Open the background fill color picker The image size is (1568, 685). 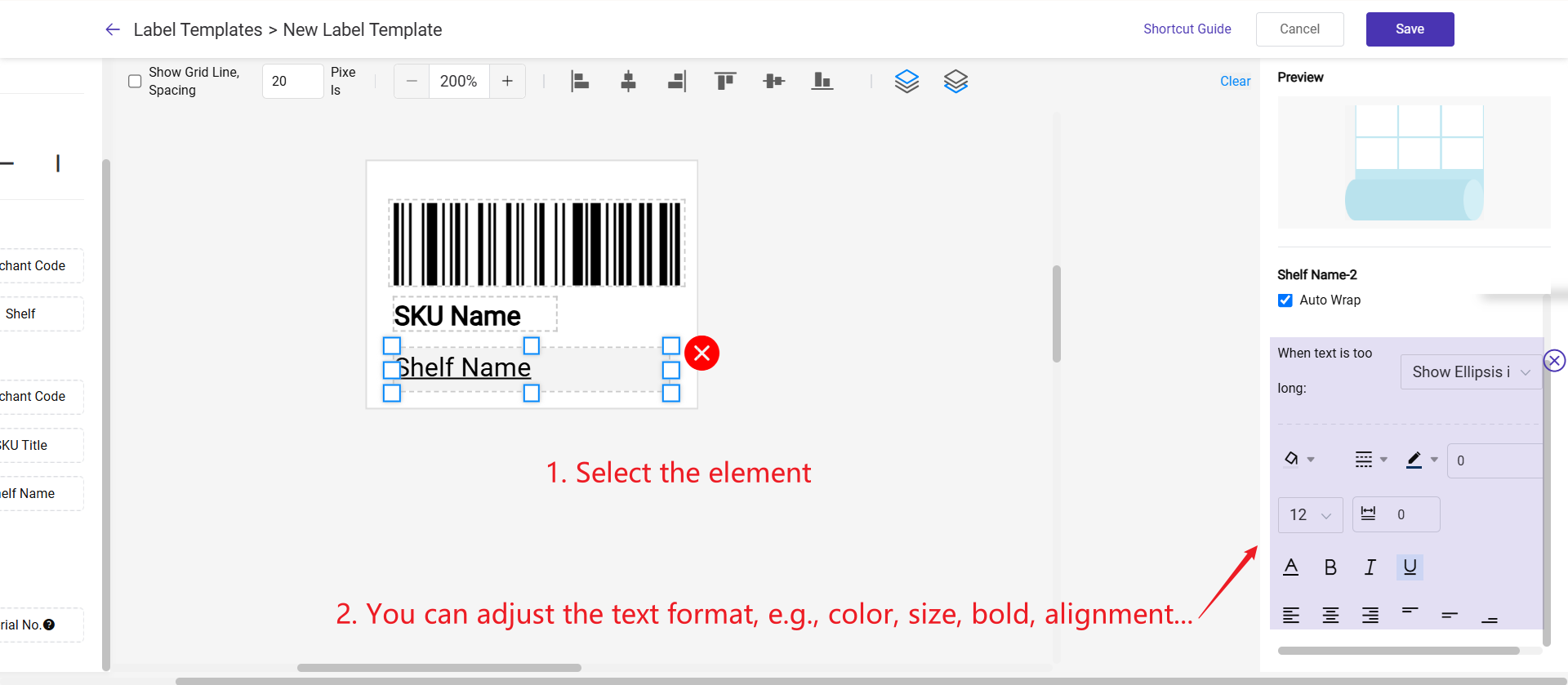pos(1298,460)
